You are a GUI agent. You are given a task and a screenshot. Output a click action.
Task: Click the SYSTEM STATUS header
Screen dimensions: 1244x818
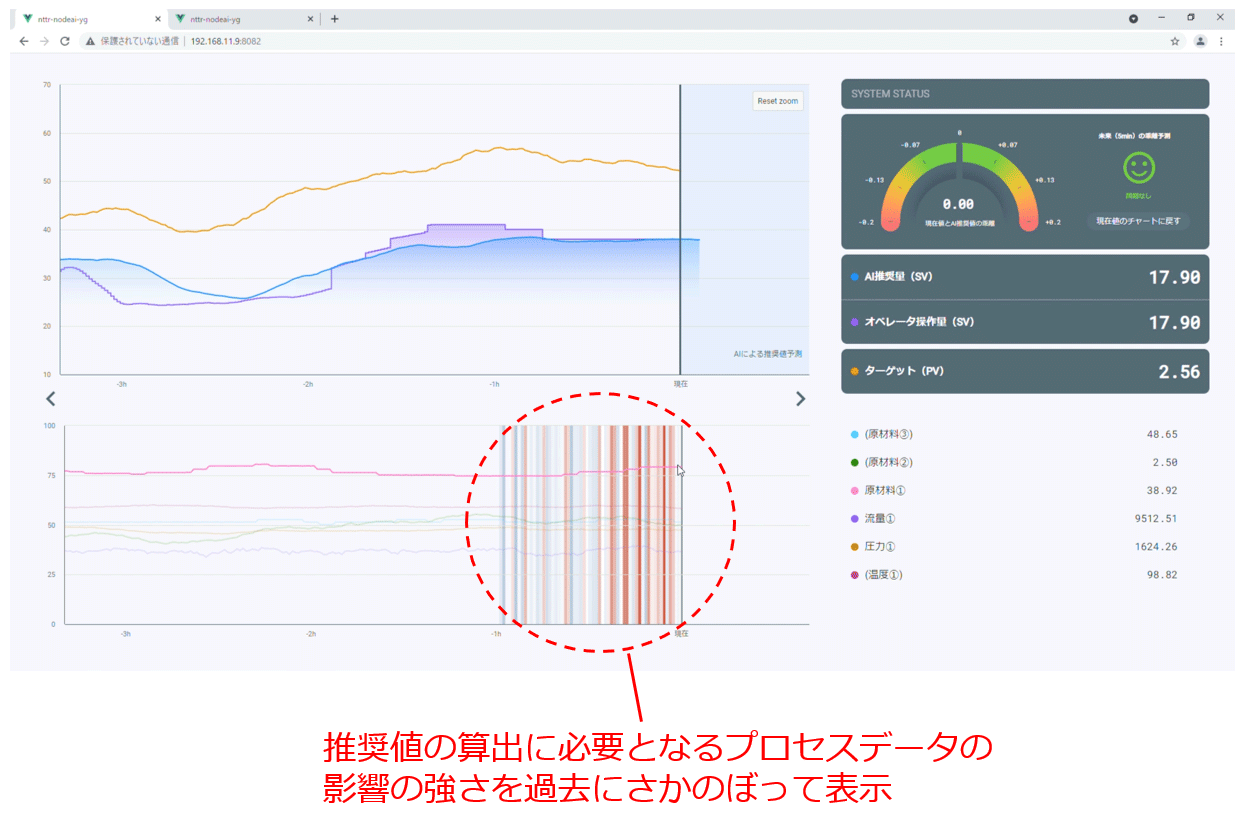1025,94
